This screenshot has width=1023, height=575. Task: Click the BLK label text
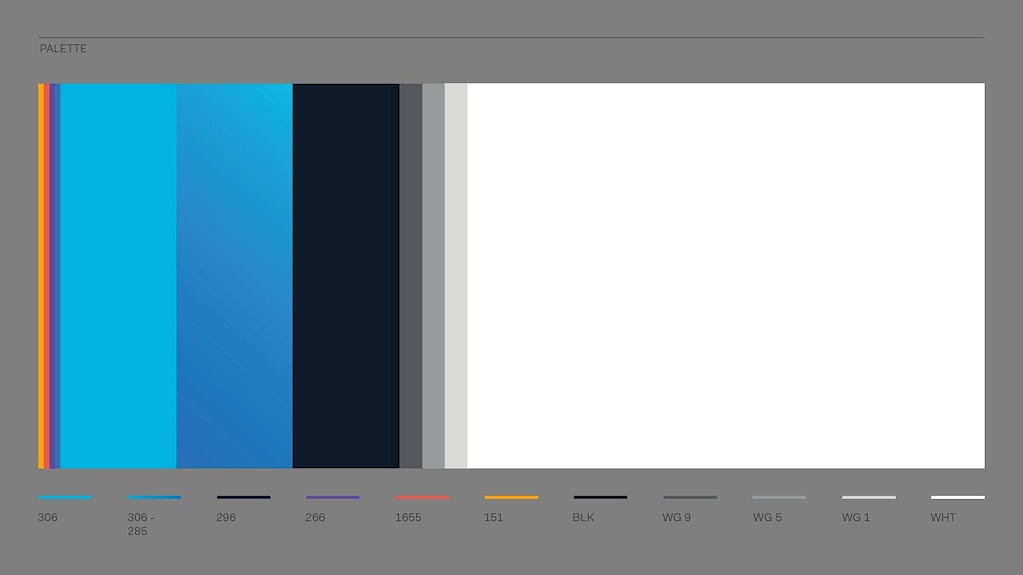point(583,518)
